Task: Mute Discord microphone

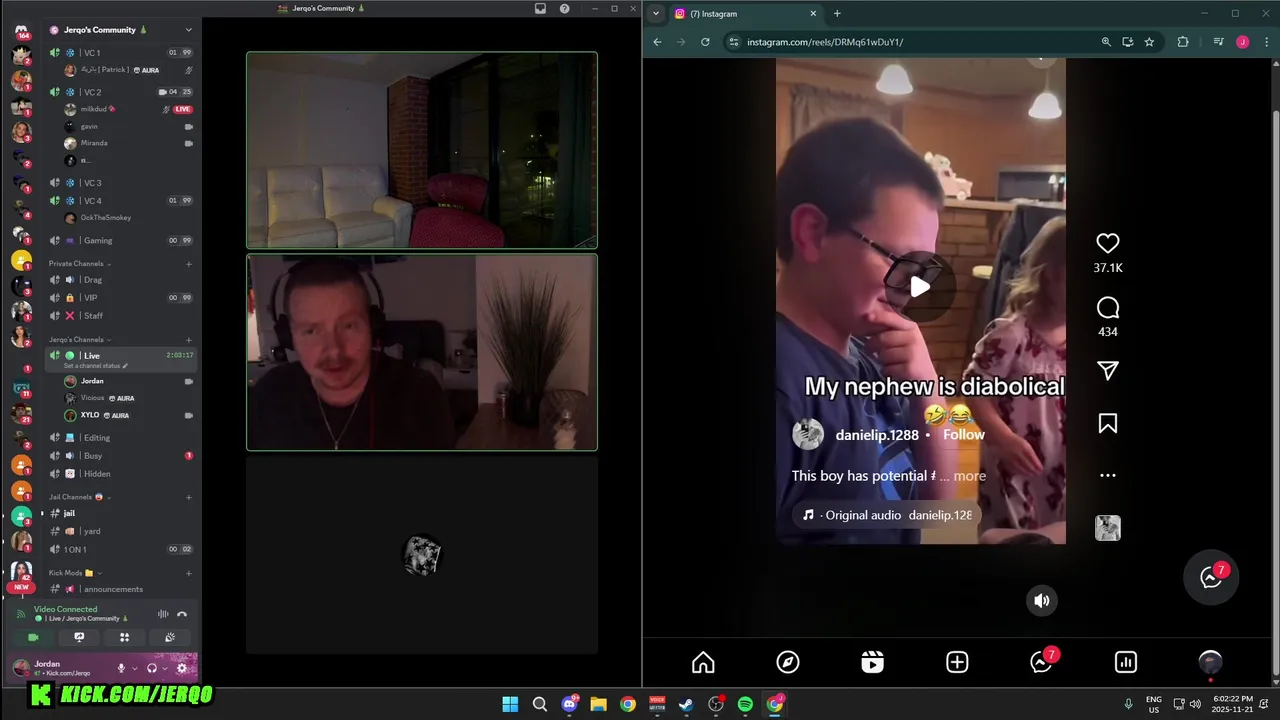Action: (x=121, y=668)
